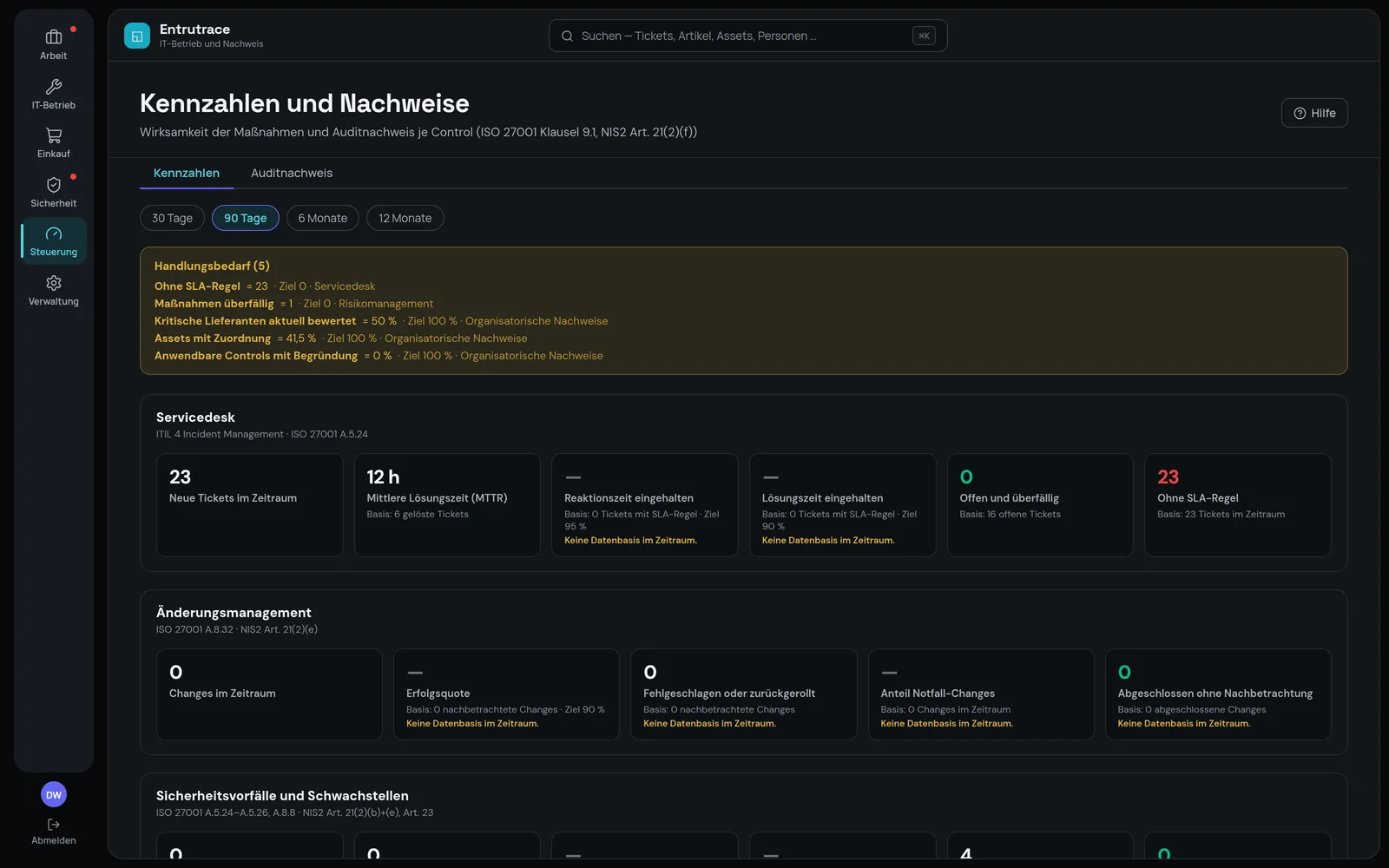The height and width of the screenshot is (868, 1389).
Task: Switch to the Auditnachweis tab
Action: tap(292, 173)
